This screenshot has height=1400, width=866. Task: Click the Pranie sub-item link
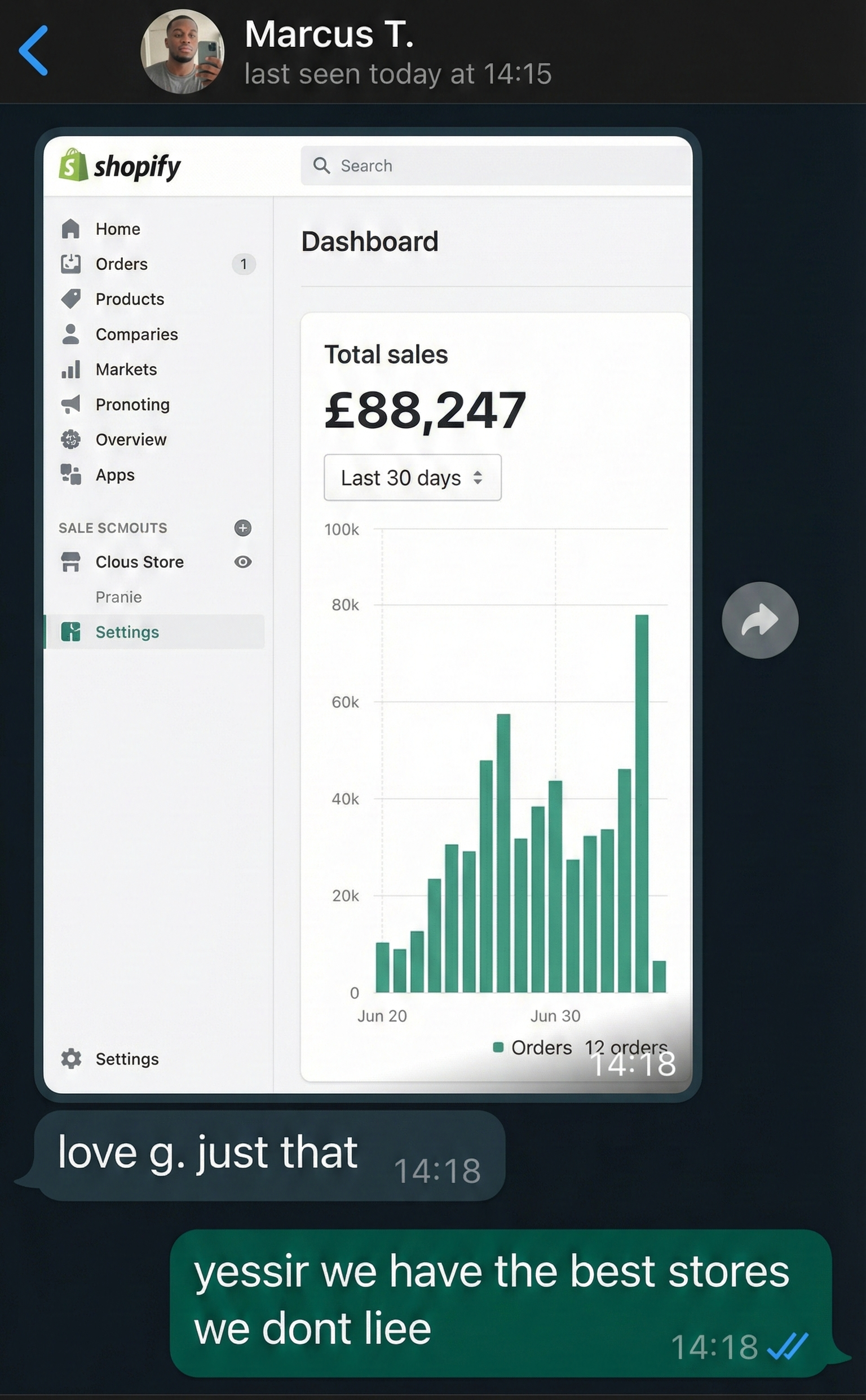click(118, 597)
